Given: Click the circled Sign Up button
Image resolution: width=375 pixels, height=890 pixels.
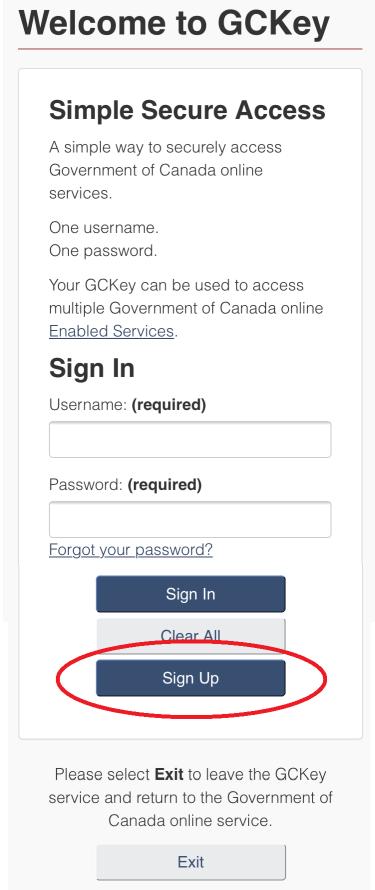Looking at the screenshot, I should point(191,678).
